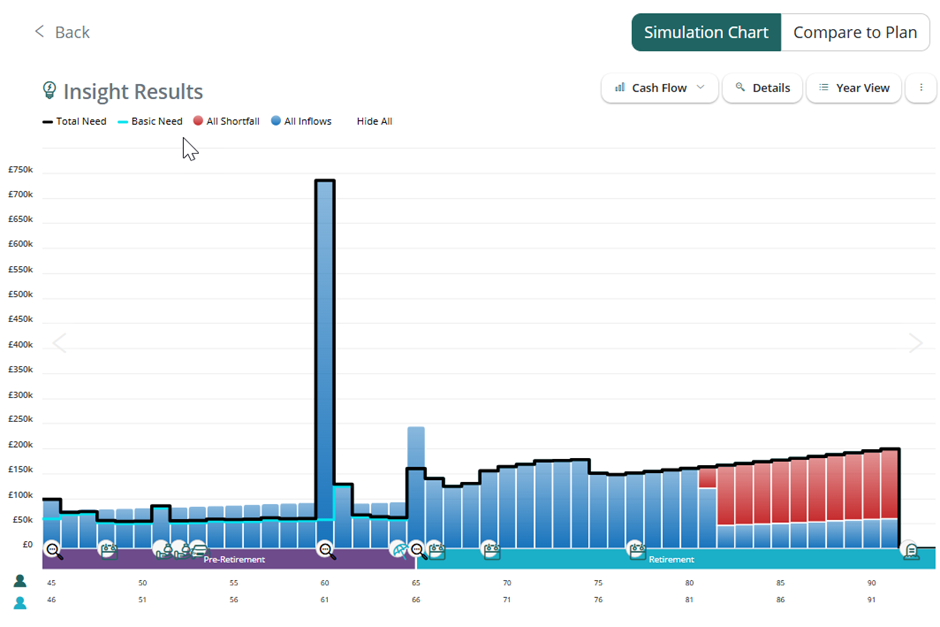Switch to the Compare to Plan tab
Viewport: 940px width, 627px height.
point(854,32)
